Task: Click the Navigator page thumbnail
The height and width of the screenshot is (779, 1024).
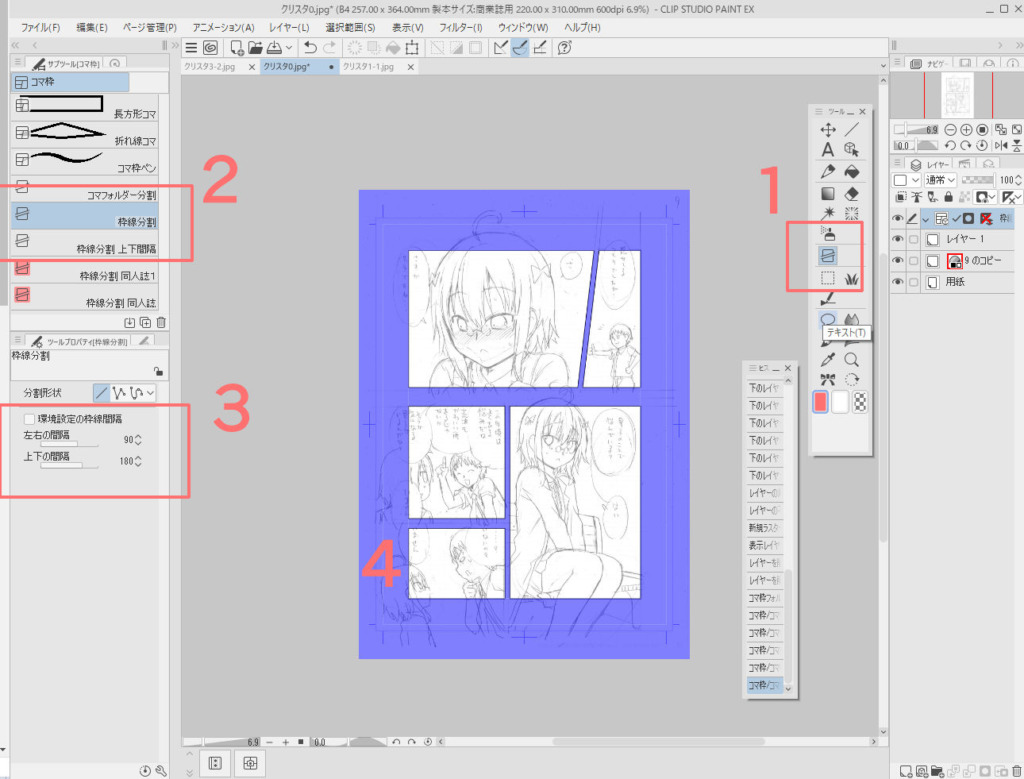Action: pyautogui.click(x=957, y=95)
